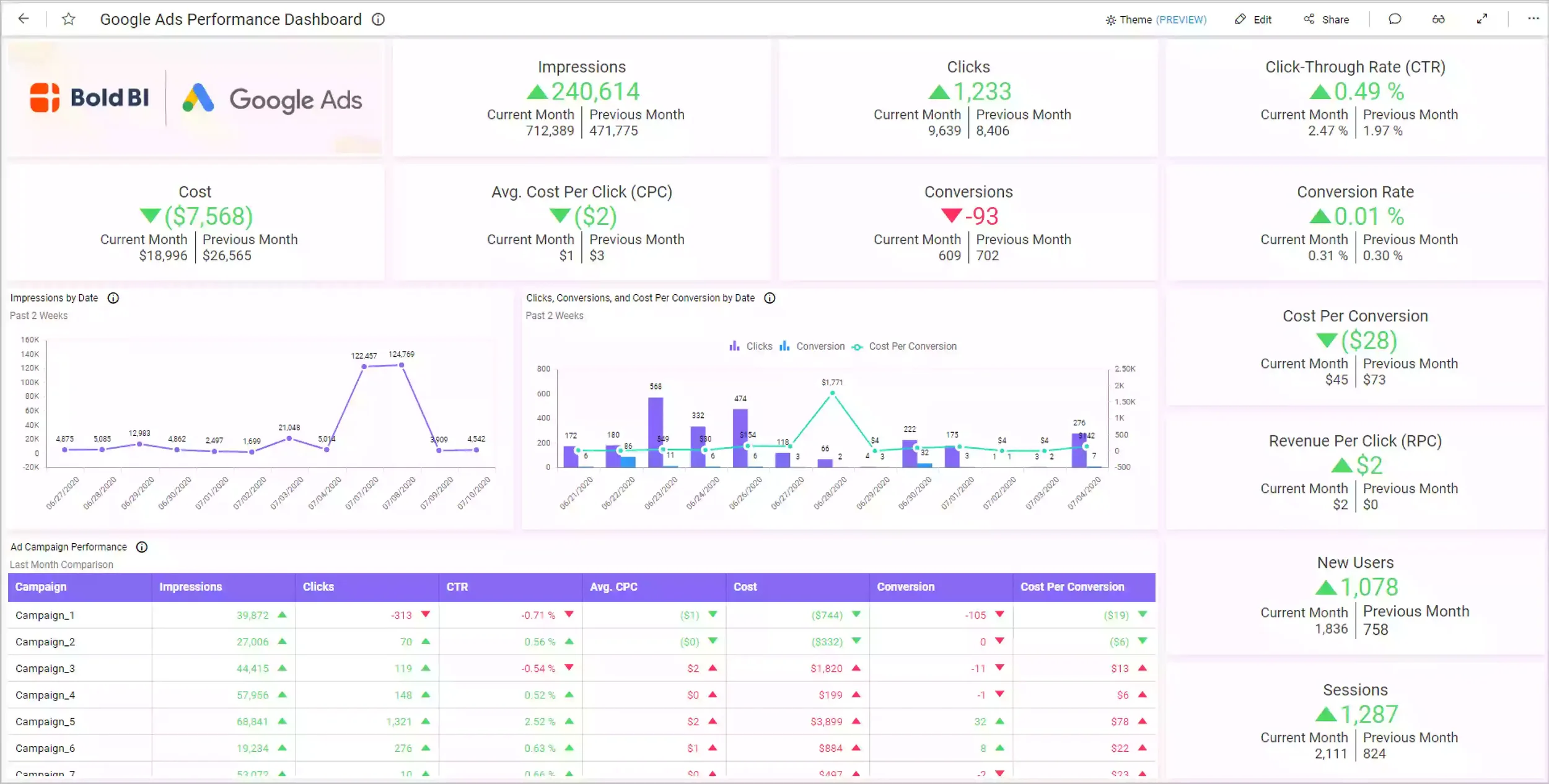This screenshot has height=784, width=1549.
Task: Open info on Clicks and Conversions chart
Action: click(769, 298)
